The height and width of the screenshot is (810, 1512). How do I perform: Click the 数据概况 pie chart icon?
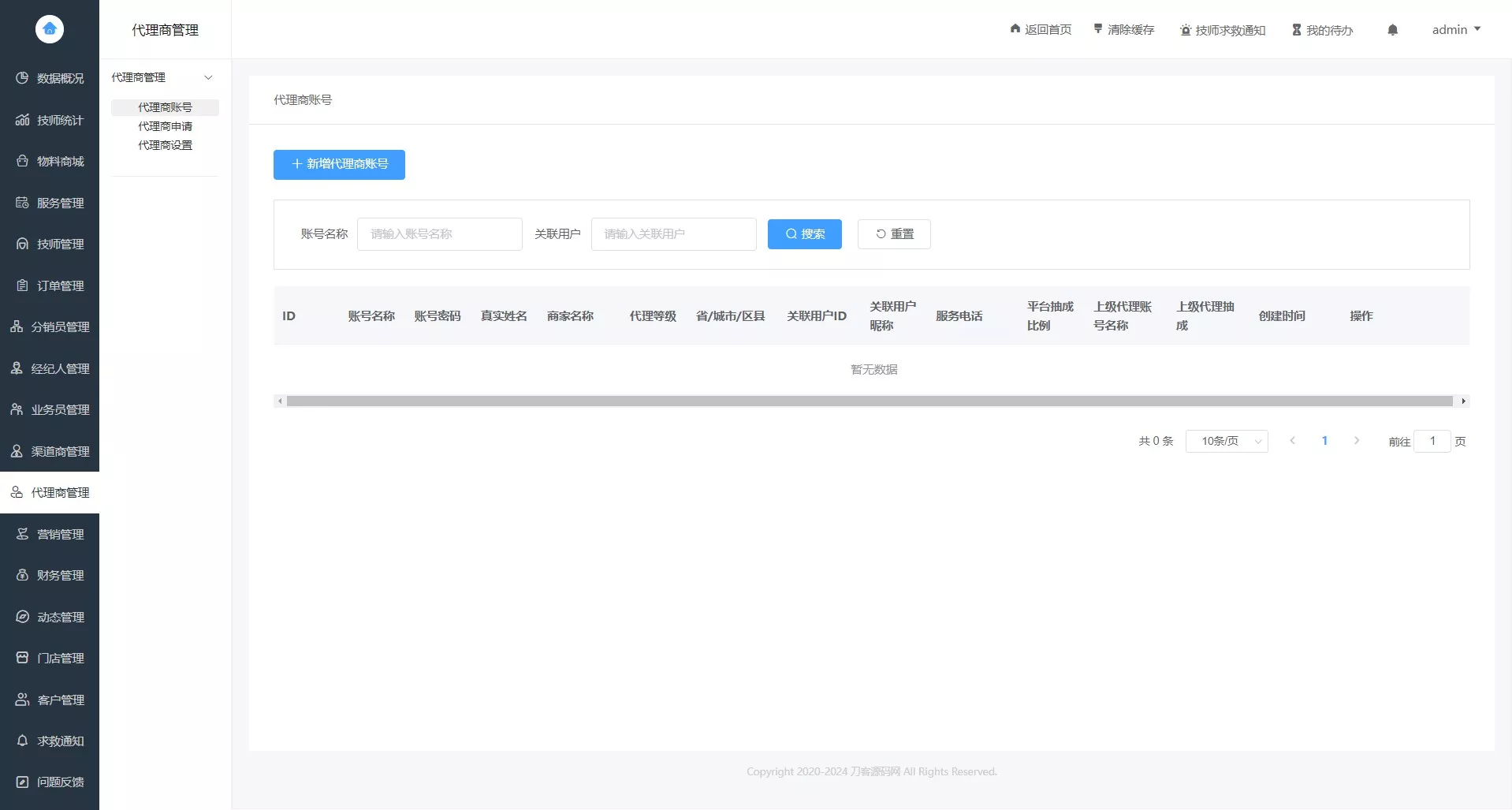pyautogui.click(x=22, y=78)
